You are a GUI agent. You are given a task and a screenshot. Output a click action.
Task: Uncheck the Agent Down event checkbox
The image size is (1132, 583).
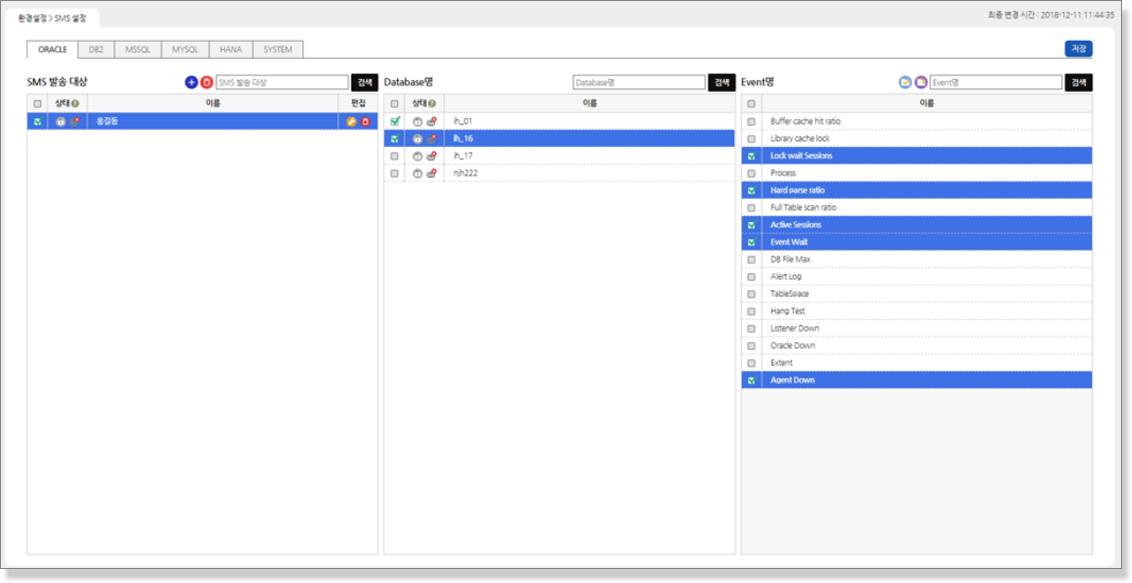point(751,380)
